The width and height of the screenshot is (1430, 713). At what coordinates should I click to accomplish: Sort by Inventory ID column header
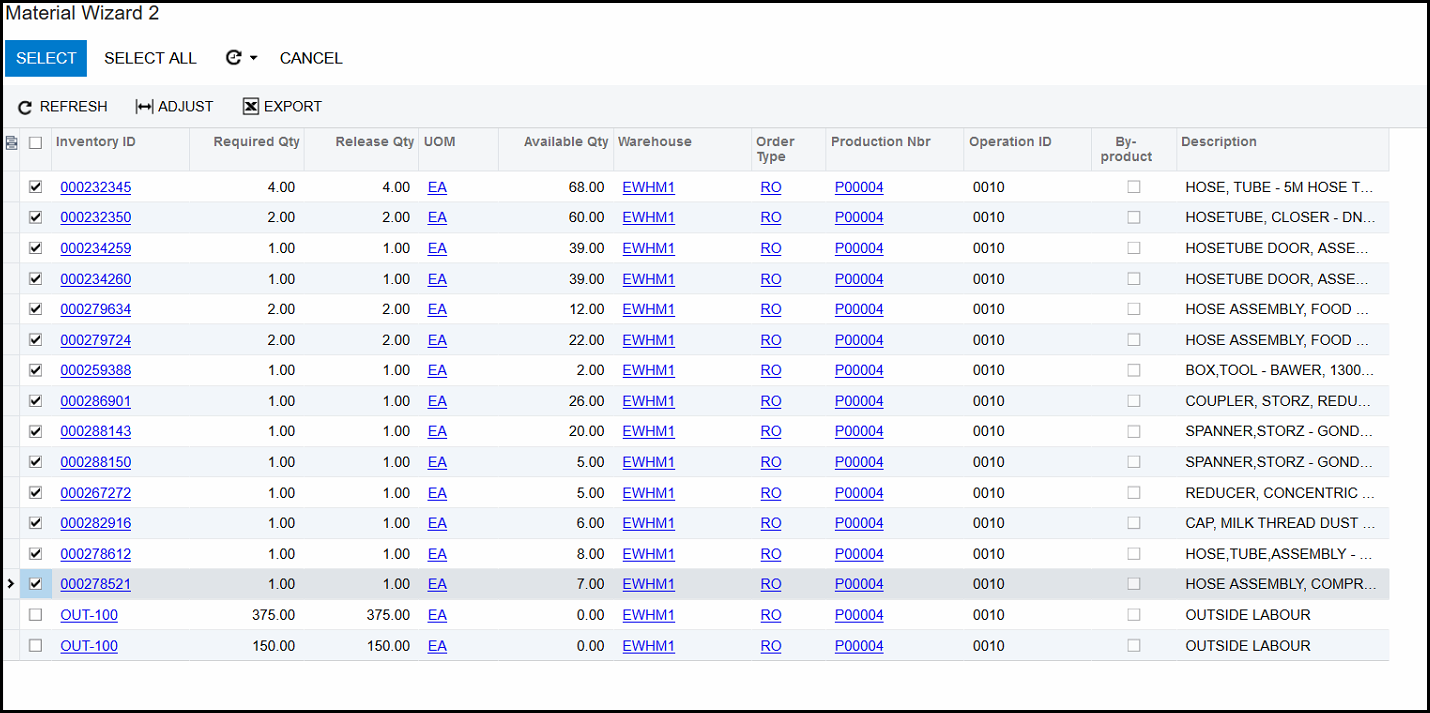[x=96, y=142]
